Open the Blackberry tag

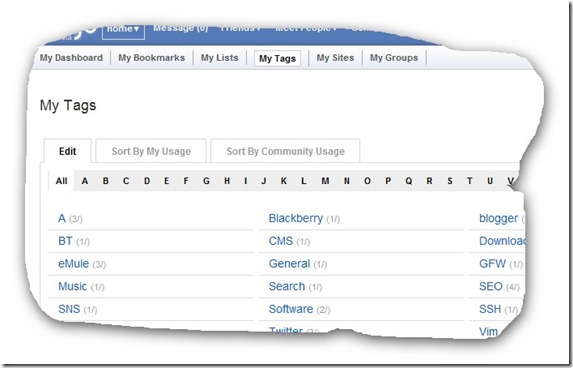pyautogui.click(x=296, y=219)
